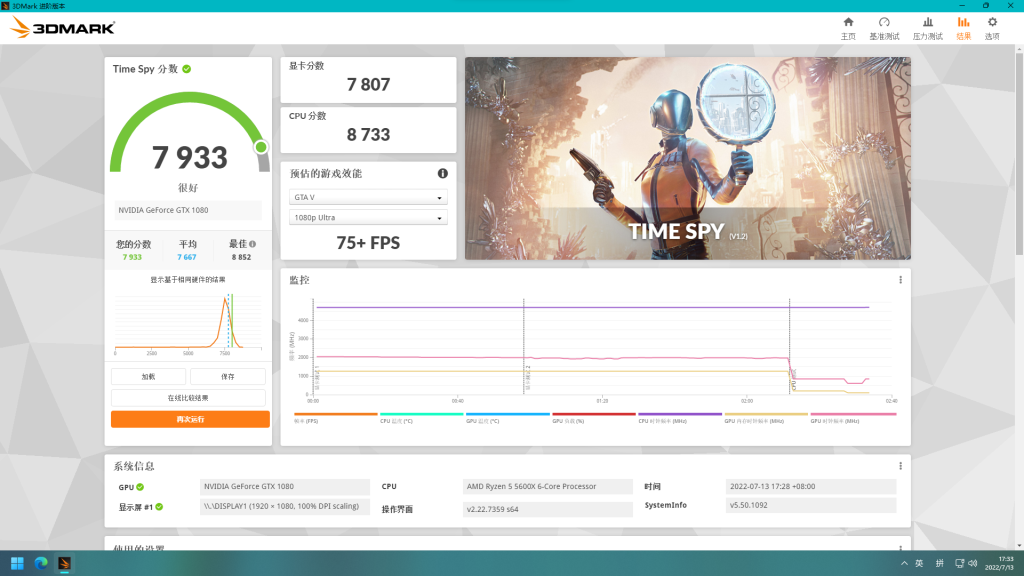Click the 3DMark icon in the taskbar
Image resolution: width=1024 pixels, height=576 pixels.
64,563
